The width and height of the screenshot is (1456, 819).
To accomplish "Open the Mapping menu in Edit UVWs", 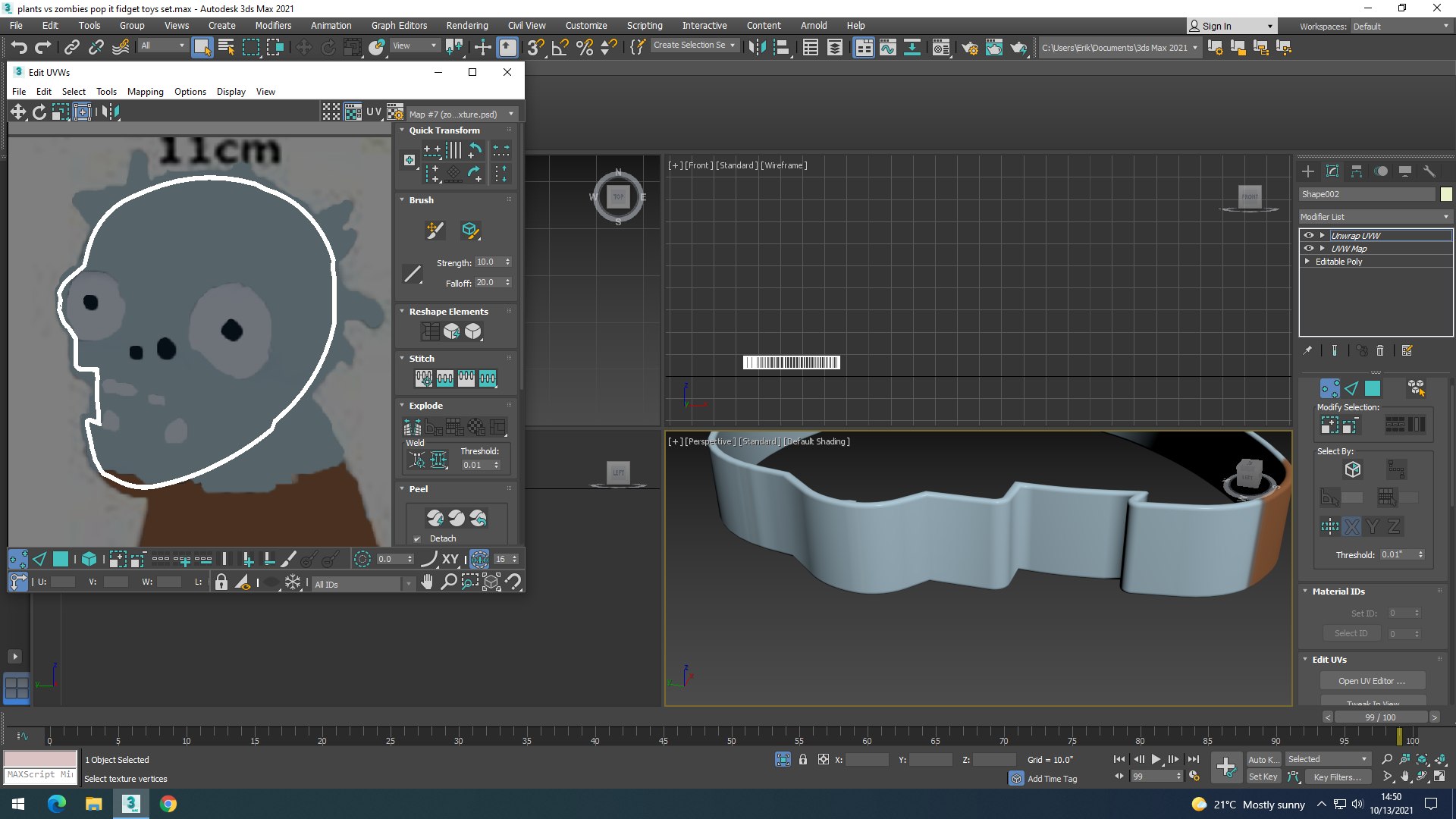I will click(x=145, y=92).
